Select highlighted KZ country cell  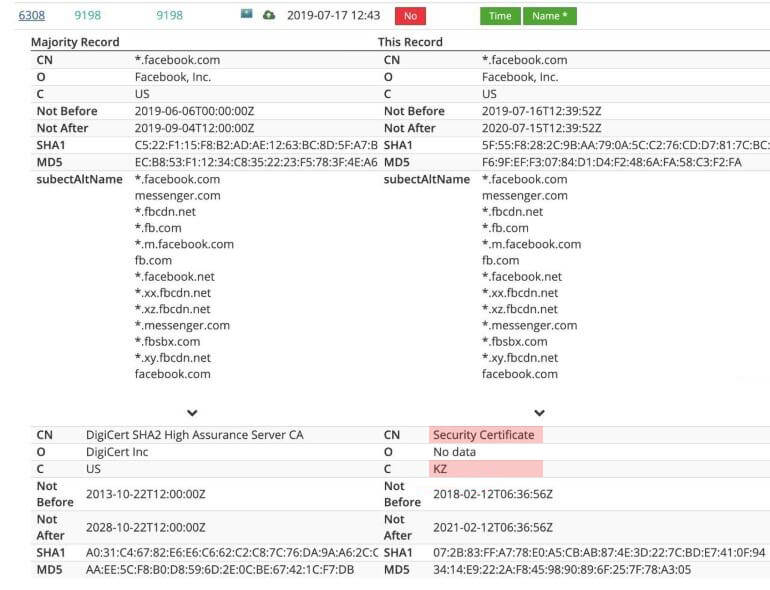[x=486, y=468]
